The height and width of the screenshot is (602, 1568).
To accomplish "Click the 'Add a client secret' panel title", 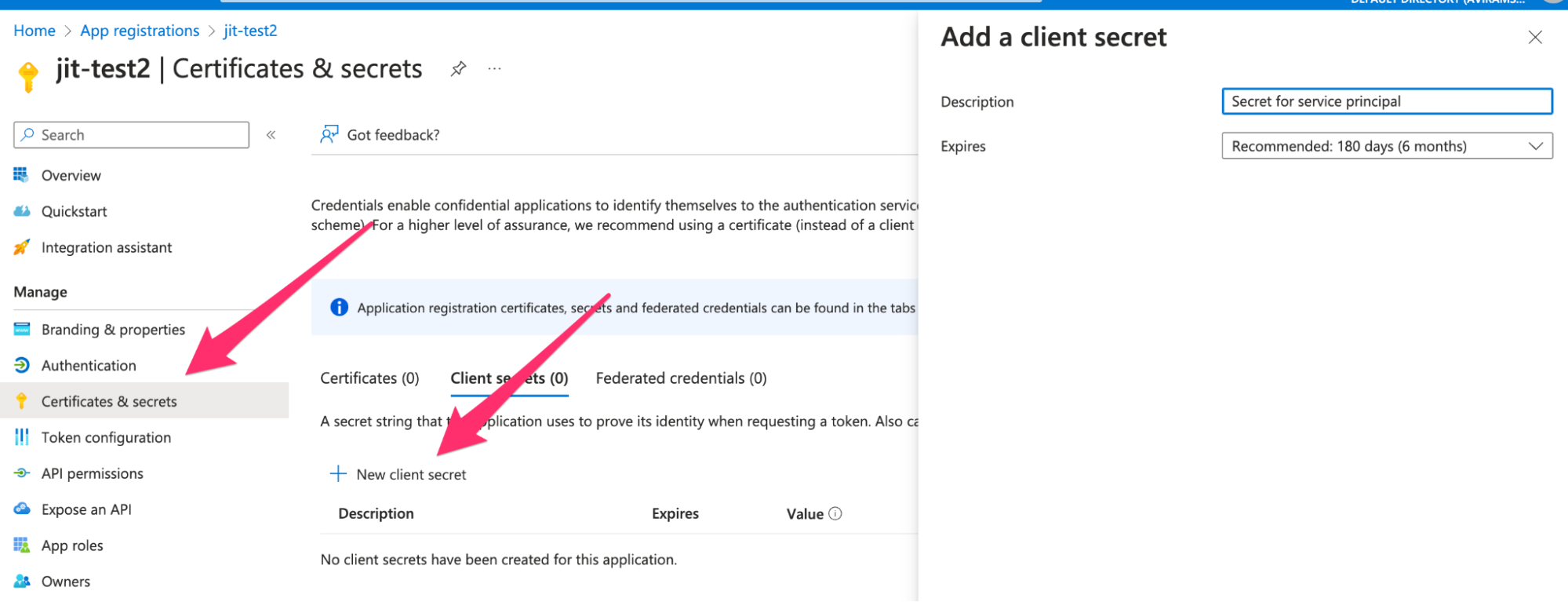I will pos(1053,37).
